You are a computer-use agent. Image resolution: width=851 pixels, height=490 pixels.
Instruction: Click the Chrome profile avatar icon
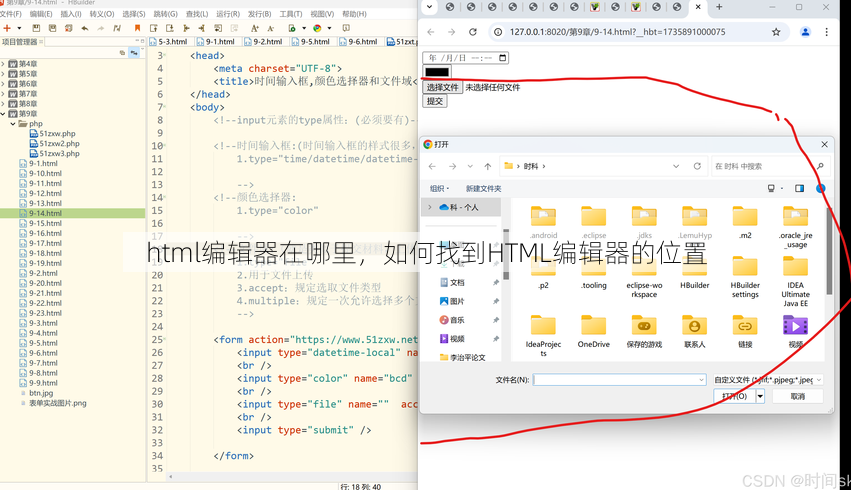click(x=805, y=32)
